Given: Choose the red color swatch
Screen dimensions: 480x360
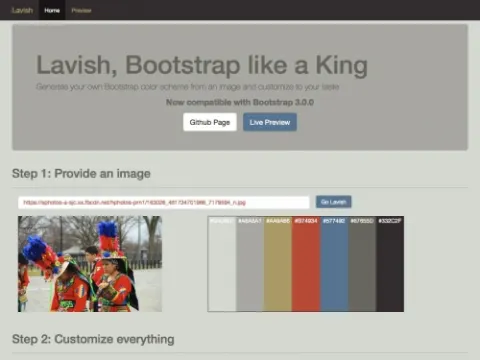Looking at the screenshot, I should (306, 264).
